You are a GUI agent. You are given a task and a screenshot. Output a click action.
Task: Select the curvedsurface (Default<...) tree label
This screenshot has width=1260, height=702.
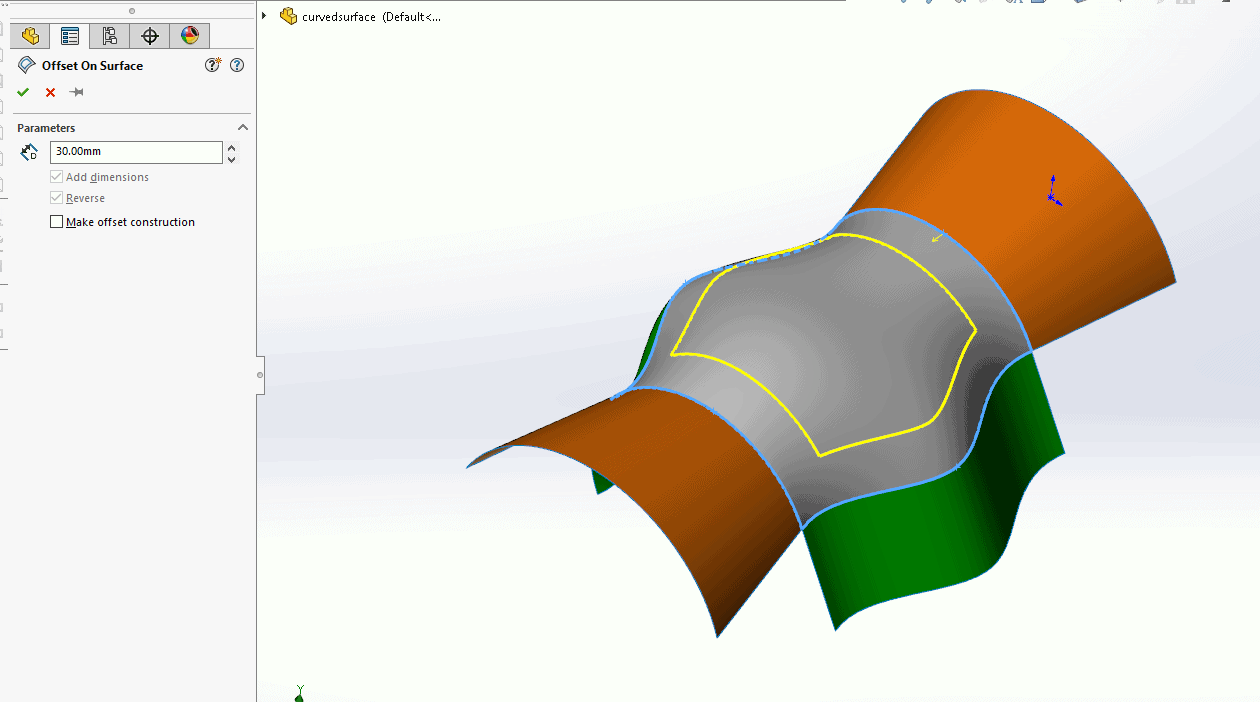[x=371, y=17]
